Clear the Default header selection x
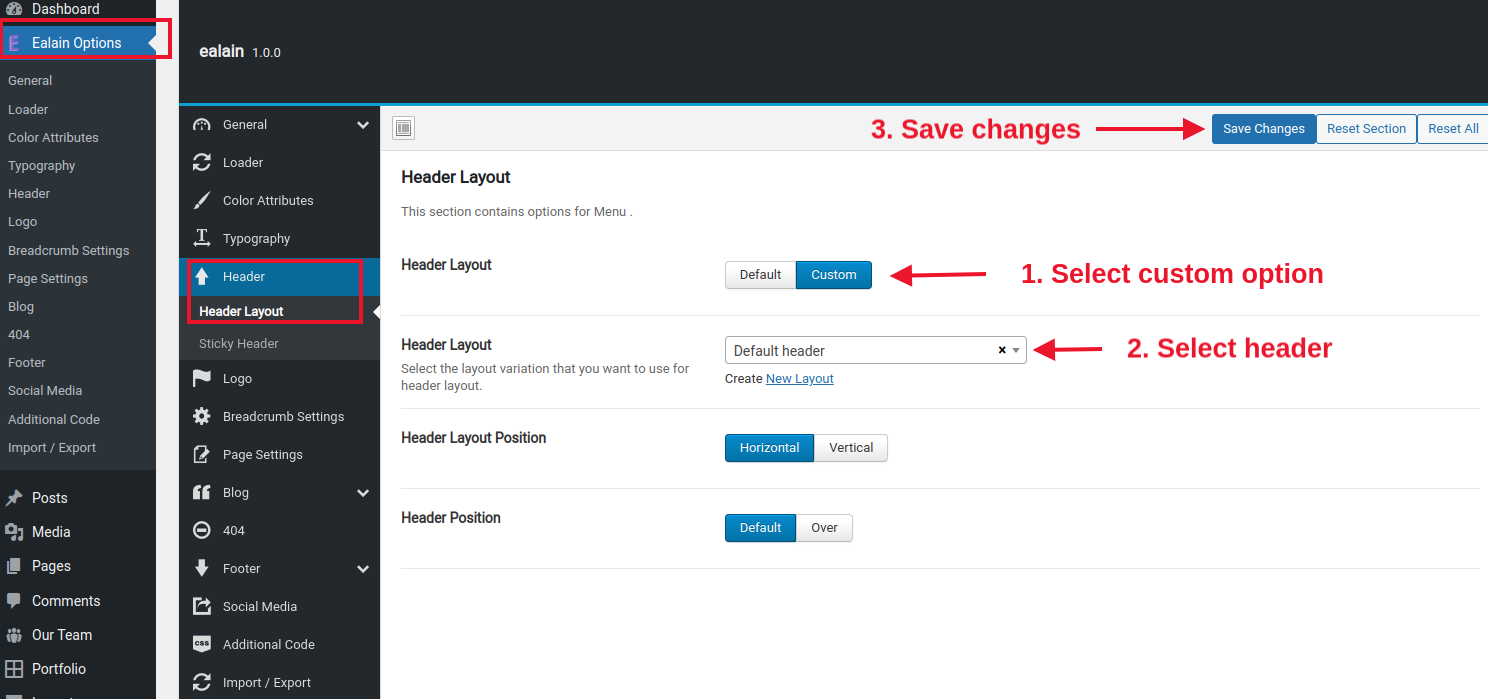 [x=1002, y=350]
